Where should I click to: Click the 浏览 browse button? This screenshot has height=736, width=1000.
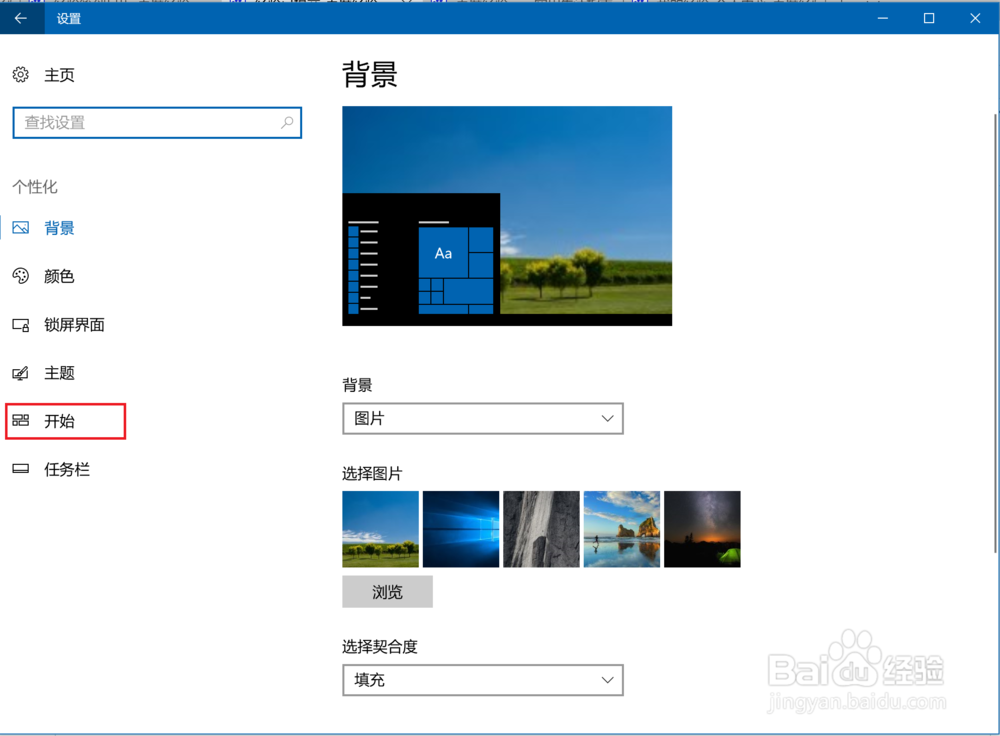point(387,591)
